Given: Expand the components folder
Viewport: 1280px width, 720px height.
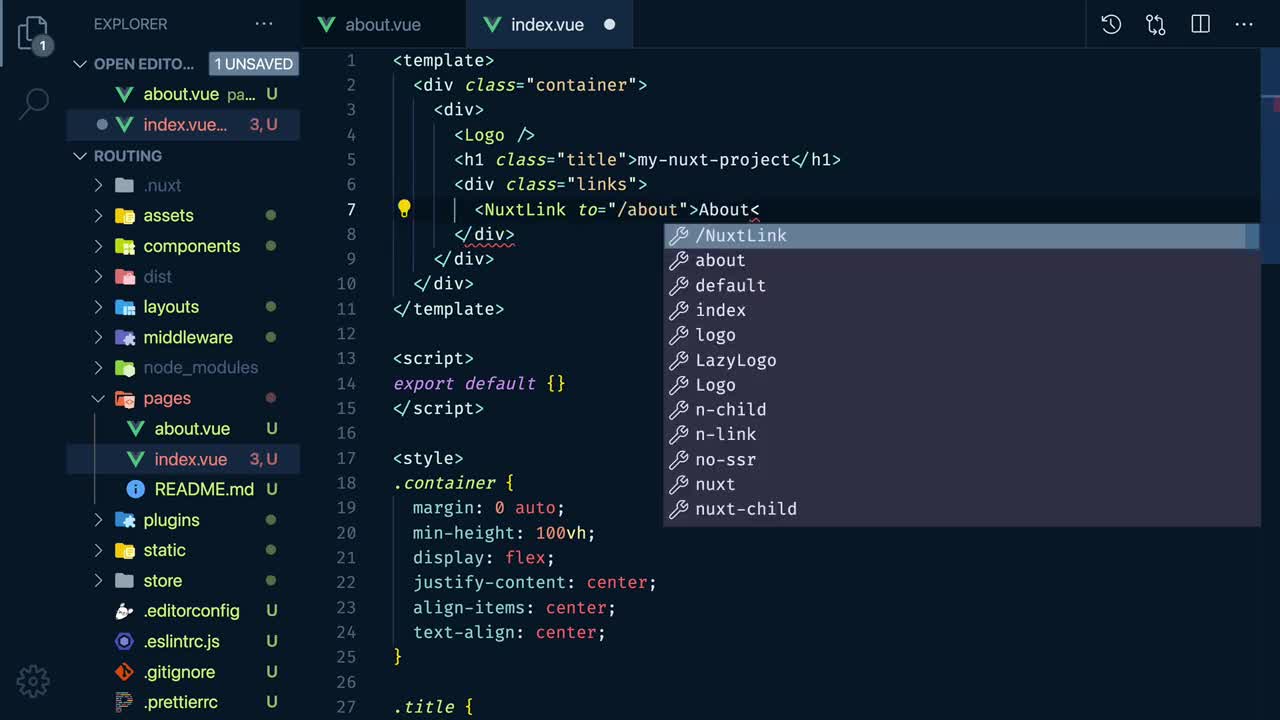Looking at the screenshot, I should pos(191,246).
